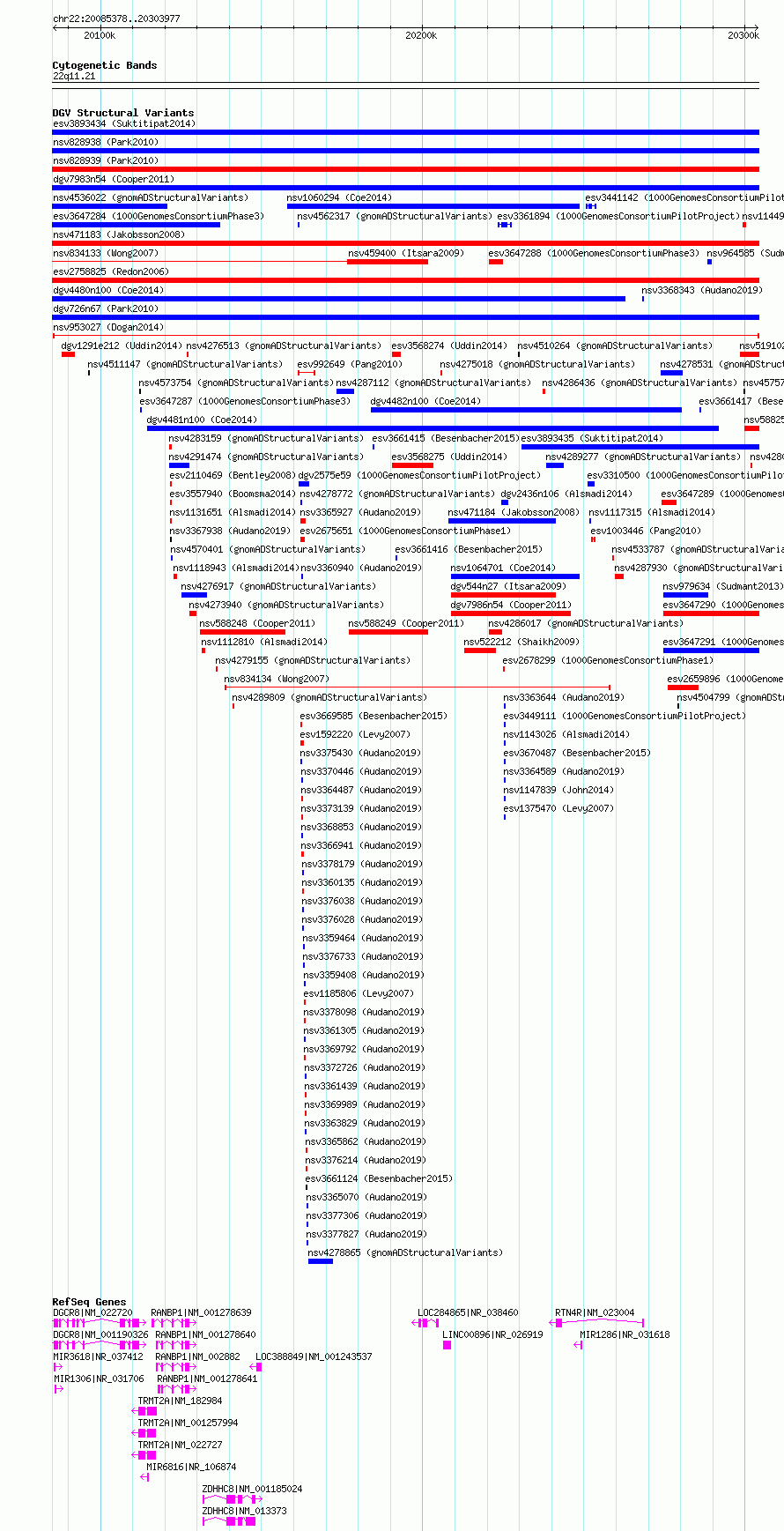Open LOC388849|NM_001243537 gene label
This screenshot has height=1531, width=784.
(x=314, y=1356)
